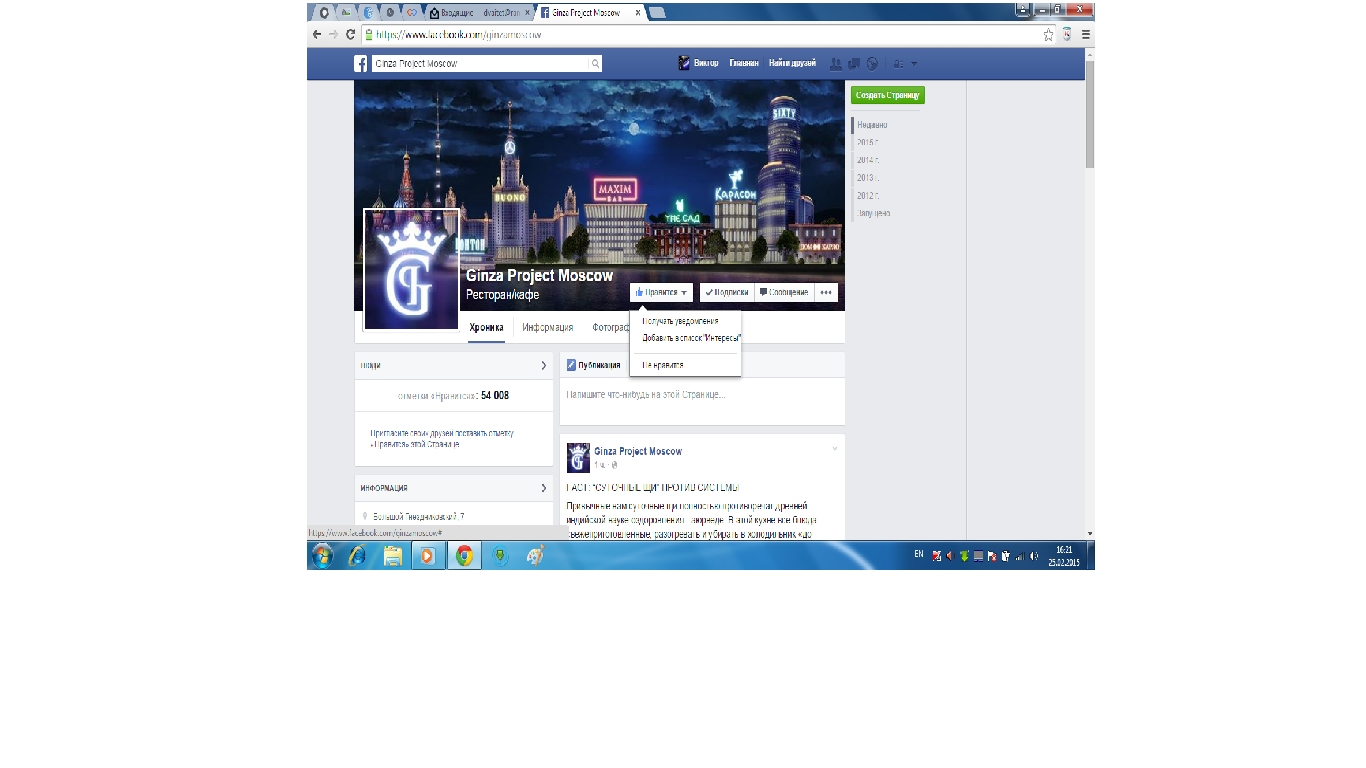Screen dimensions: 1366x768
Task: Click post author avatar thumbnail
Action: point(578,458)
